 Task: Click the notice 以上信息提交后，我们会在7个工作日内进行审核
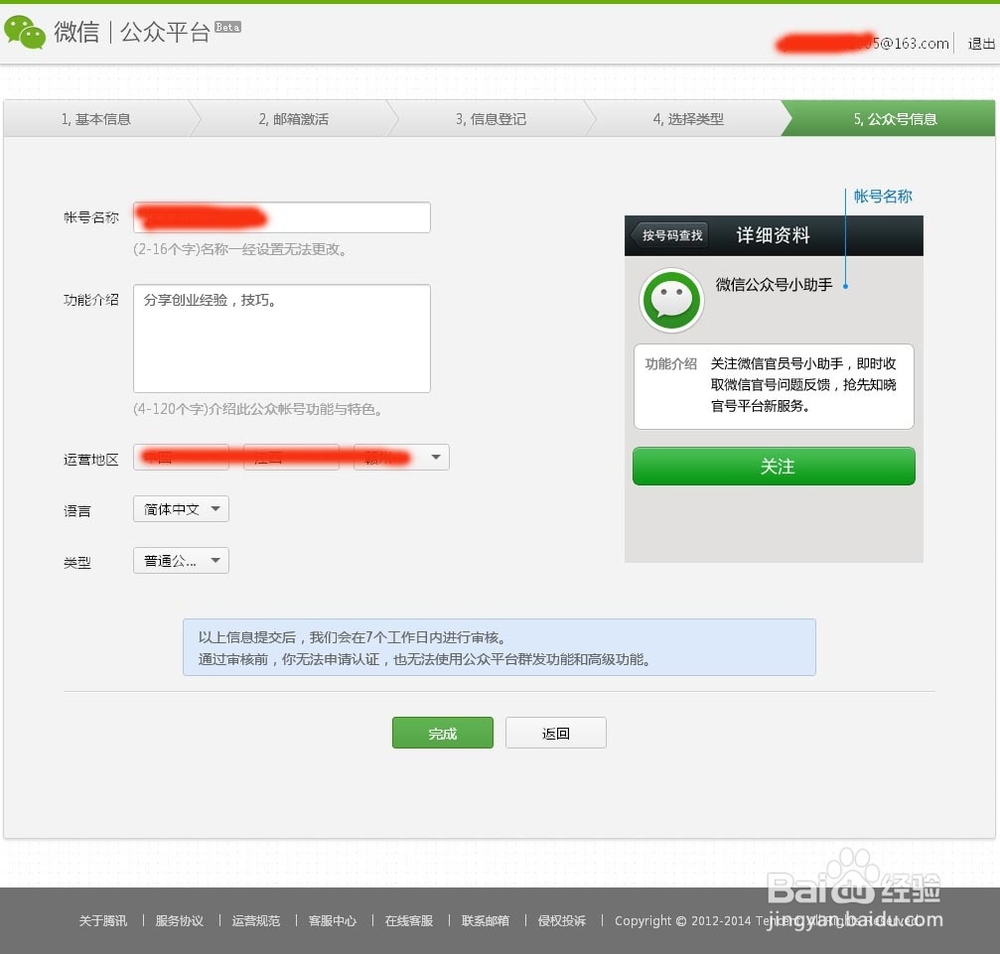point(352,637)
